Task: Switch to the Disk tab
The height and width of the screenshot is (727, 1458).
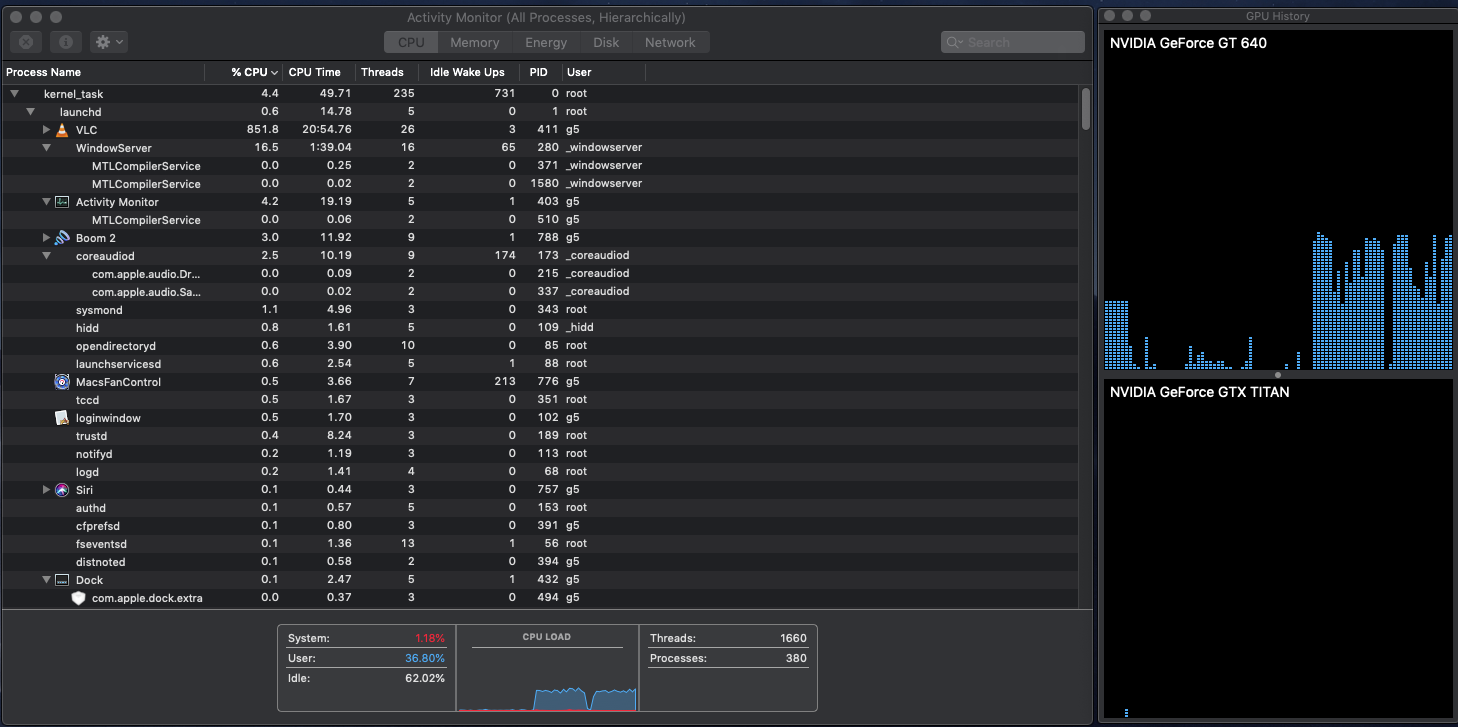Action: 606,42
